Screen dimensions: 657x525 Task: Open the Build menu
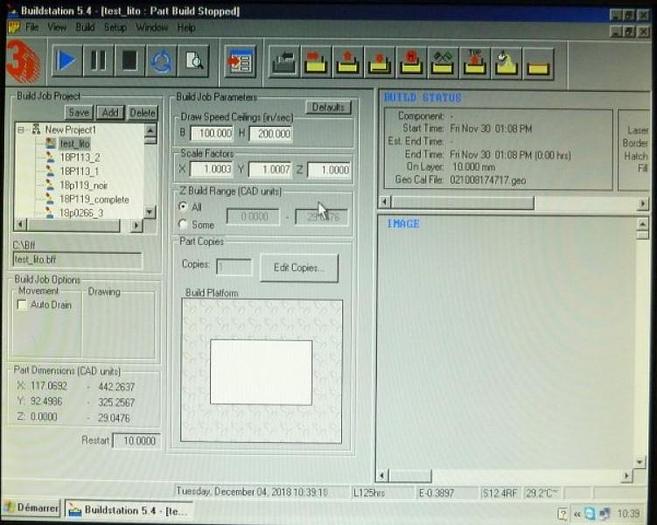85,28
